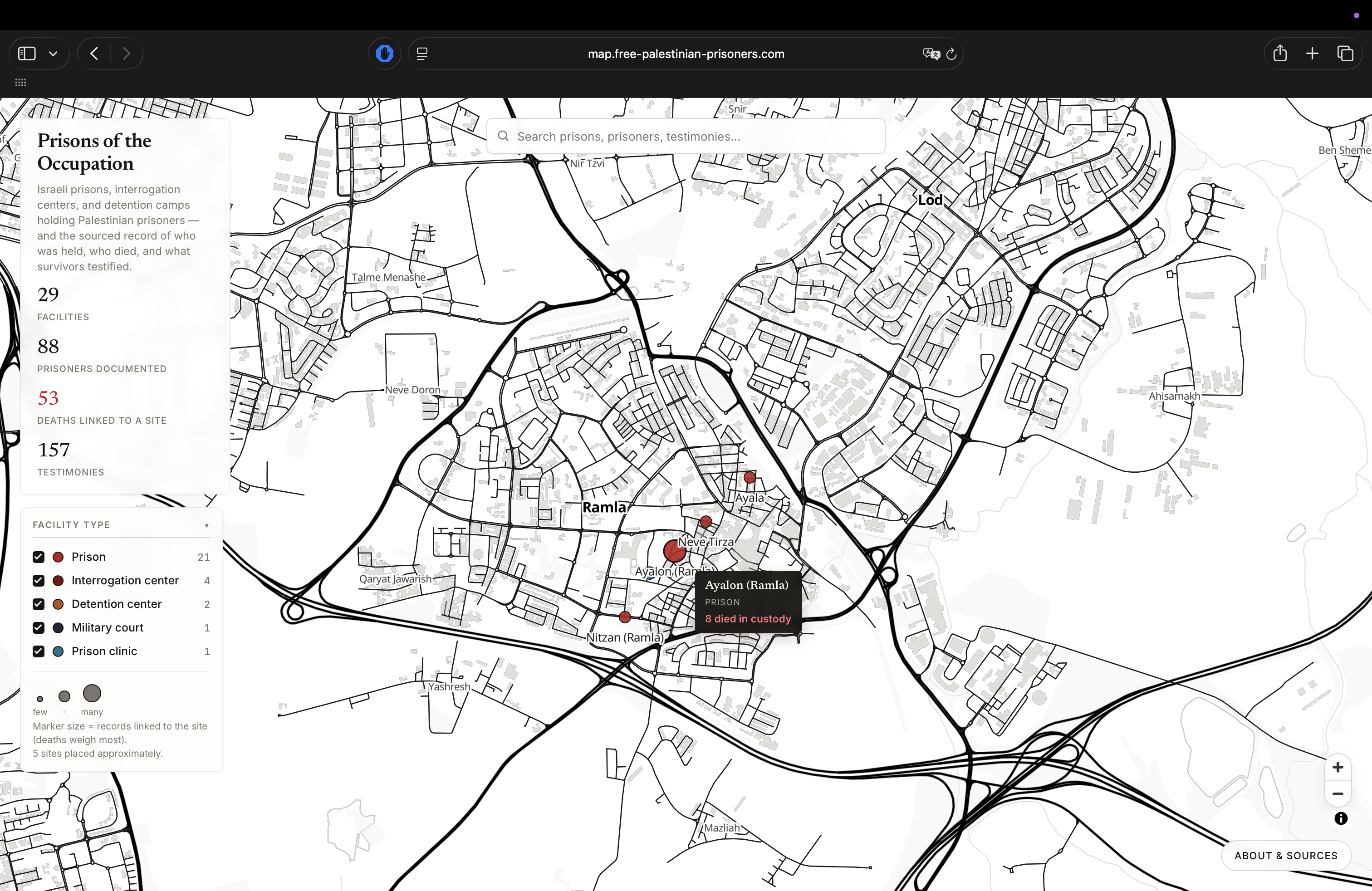Viewport: 1372px width, 891px height.
Task: Click the 53 deaths count
Action: point(48,398)
